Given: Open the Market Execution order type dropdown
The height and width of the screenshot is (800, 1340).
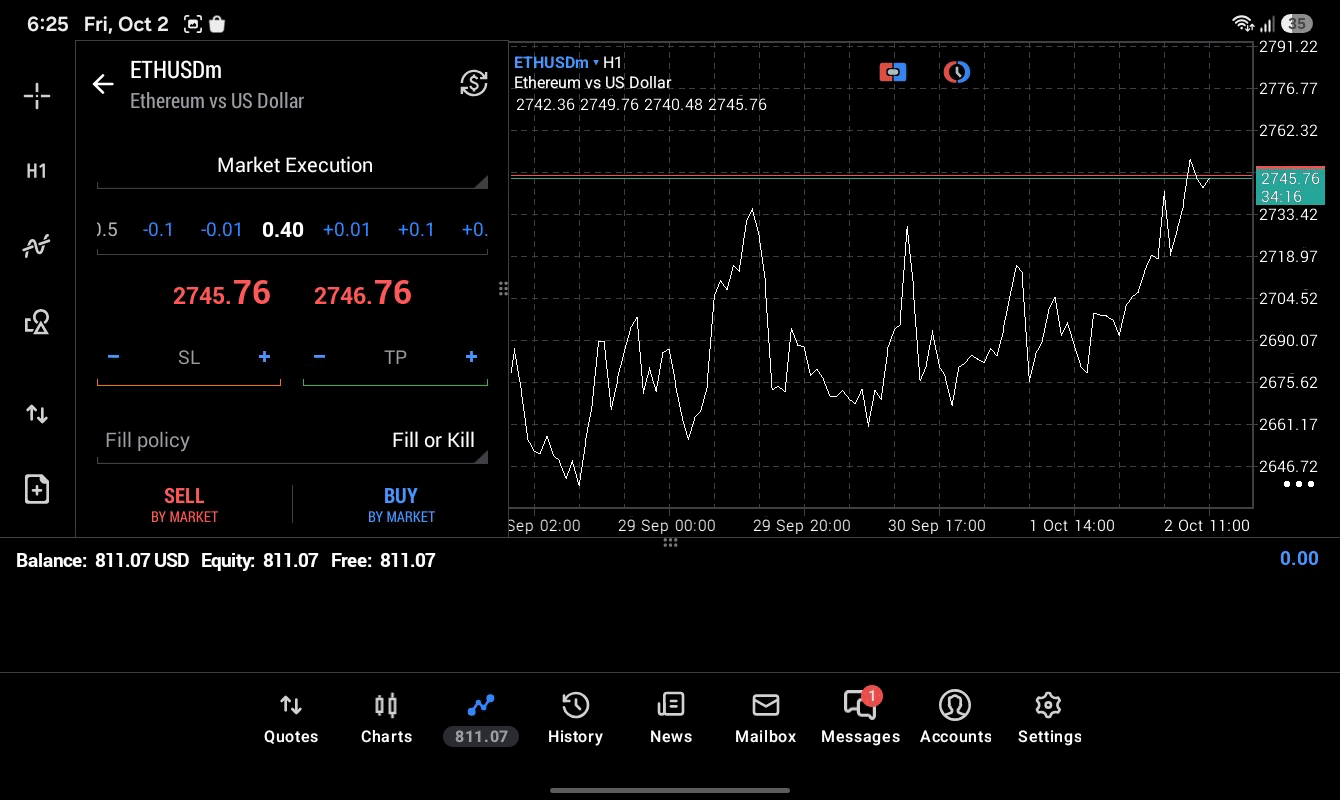Looking at the screenshot, I should 292,166.
